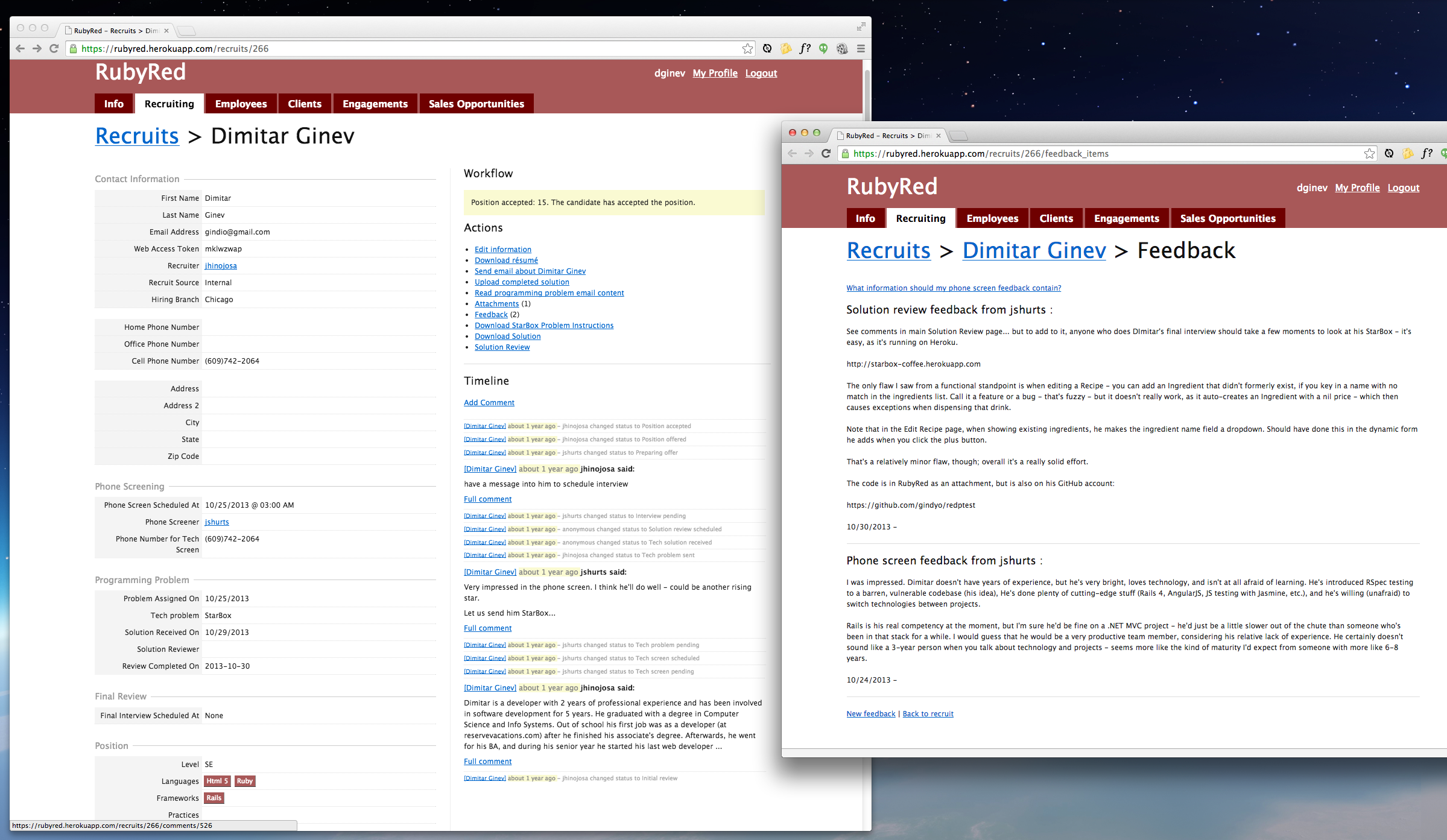Open the Clients tab in the back window
1447x840 pixels.
pos(305,104)
